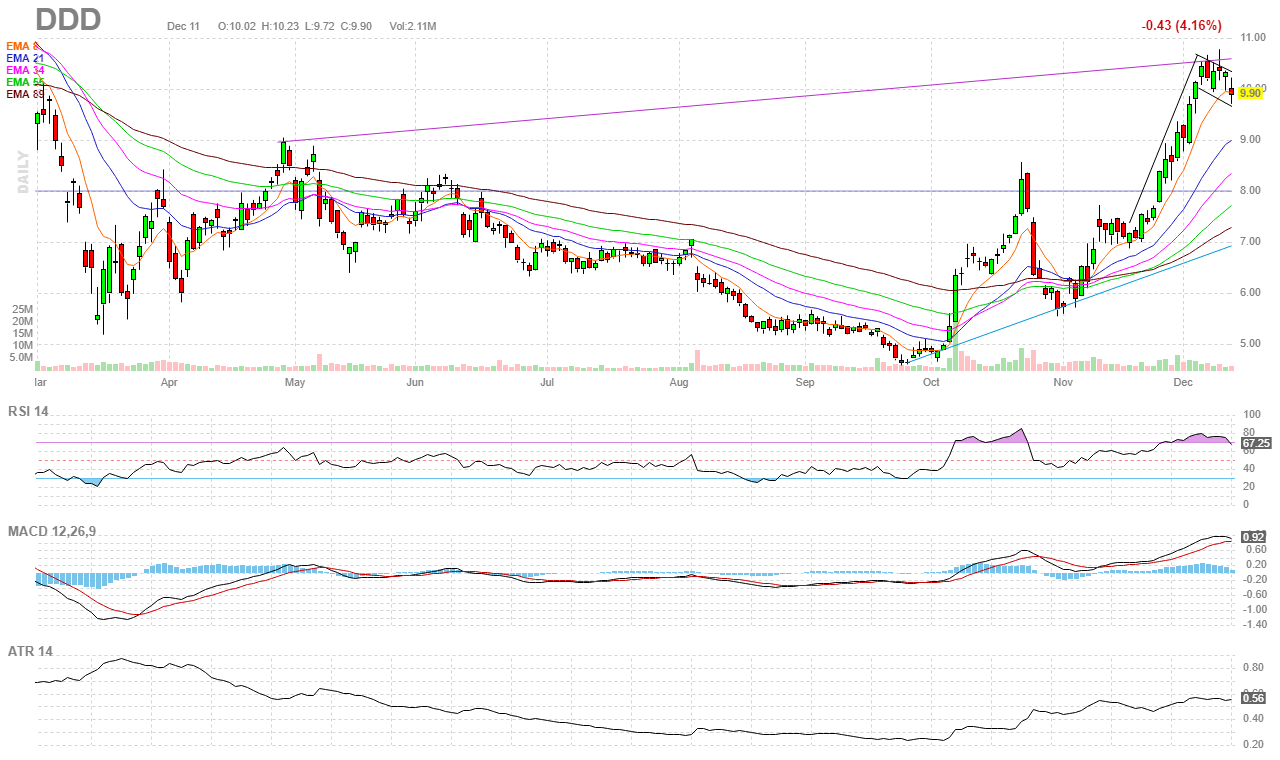The height and width of the screenshot is (760, 1280).
Task: Click the close price C:9.90
Action: 358,26
